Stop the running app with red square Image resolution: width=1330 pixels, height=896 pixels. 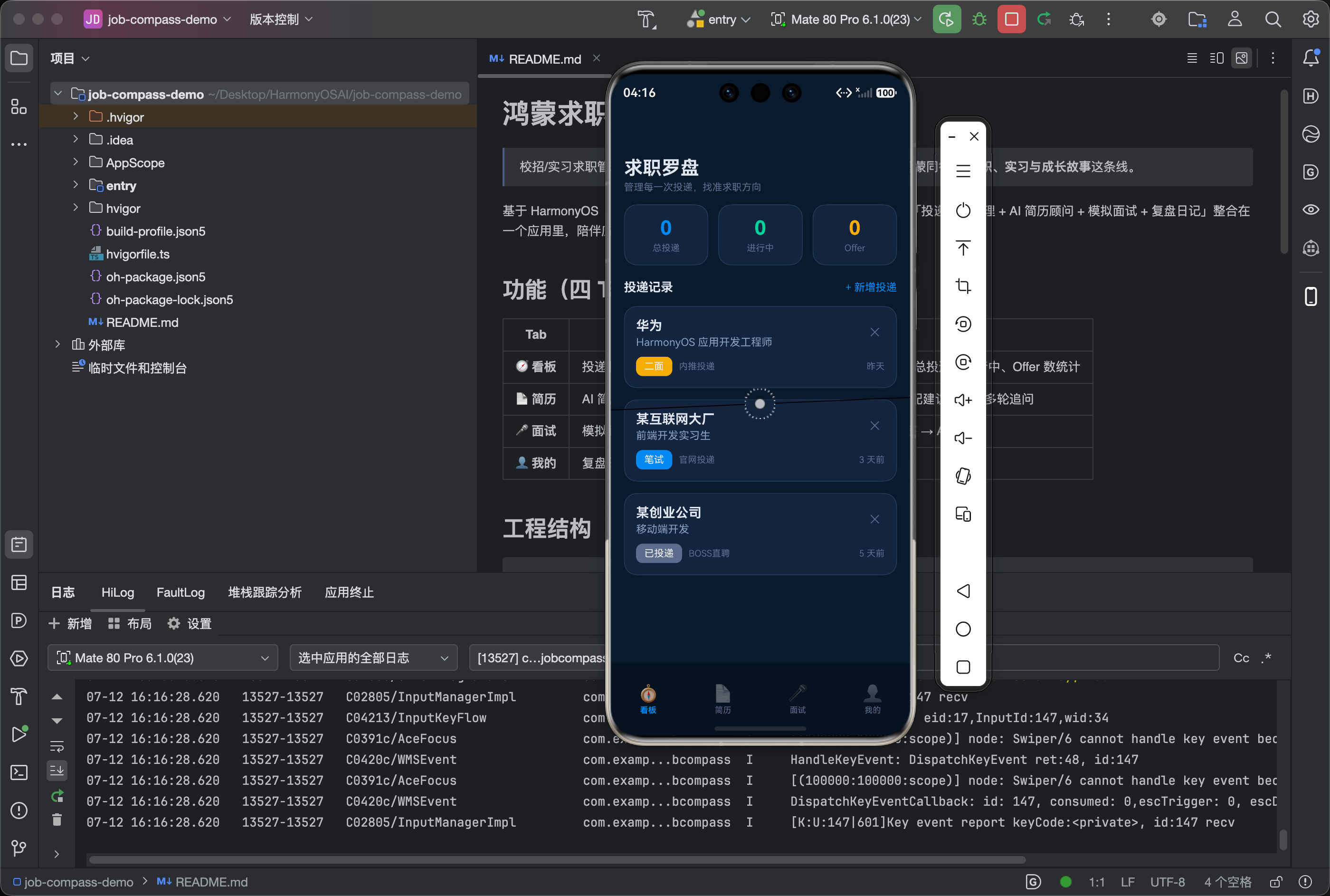(1011, 19)
